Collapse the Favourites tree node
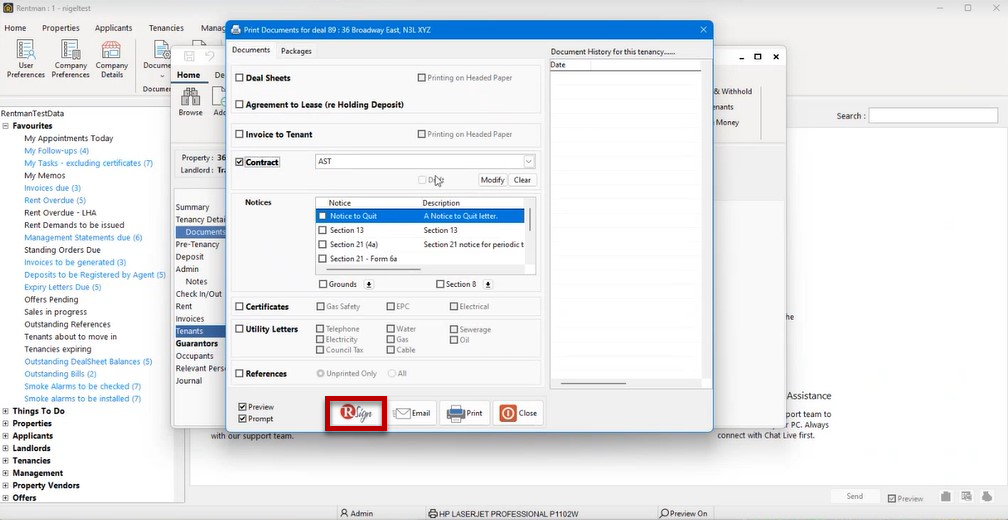This screenshot has height=520, width=1008. coord(6,126)
